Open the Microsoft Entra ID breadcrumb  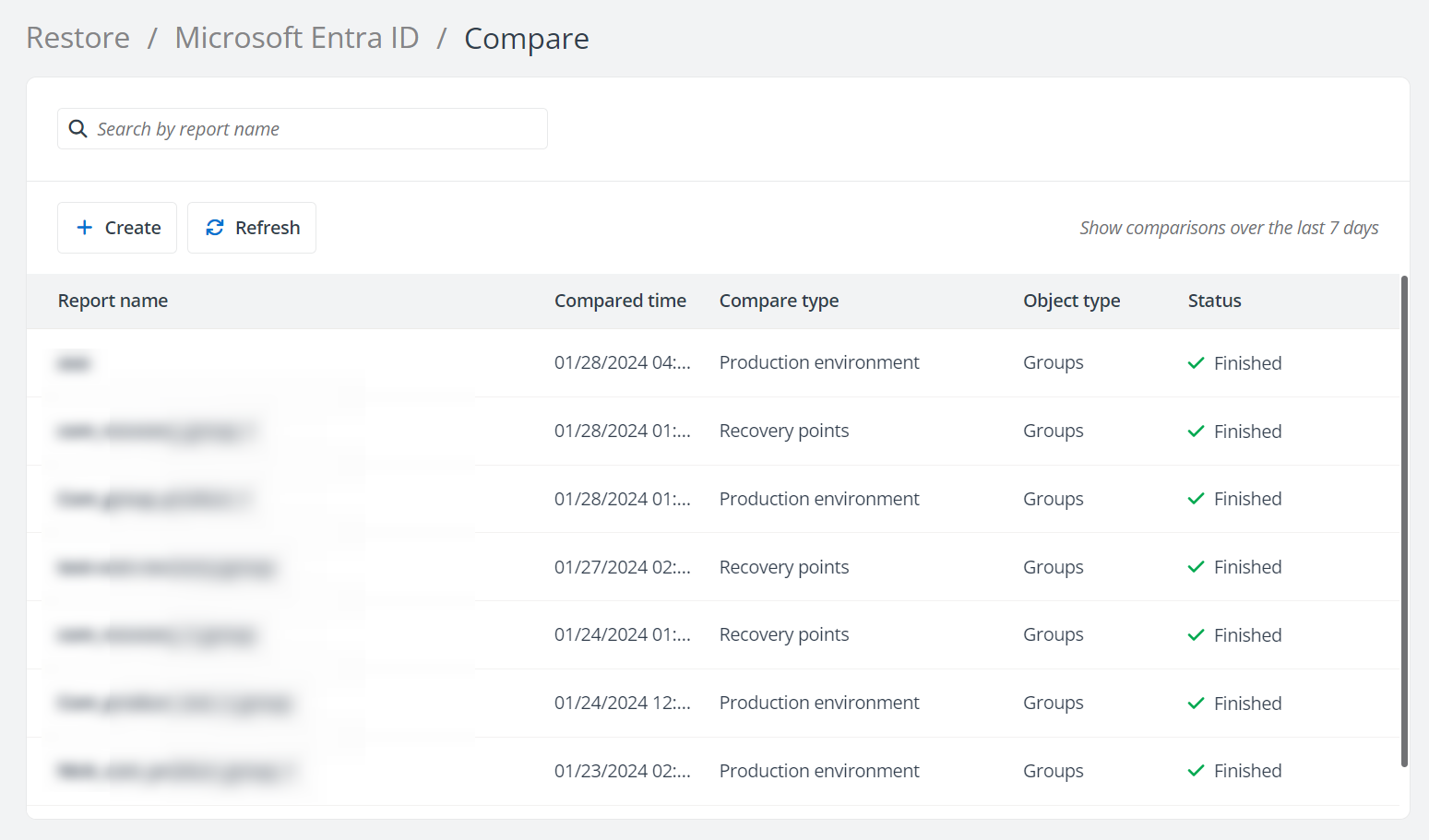tap(296, 38)
